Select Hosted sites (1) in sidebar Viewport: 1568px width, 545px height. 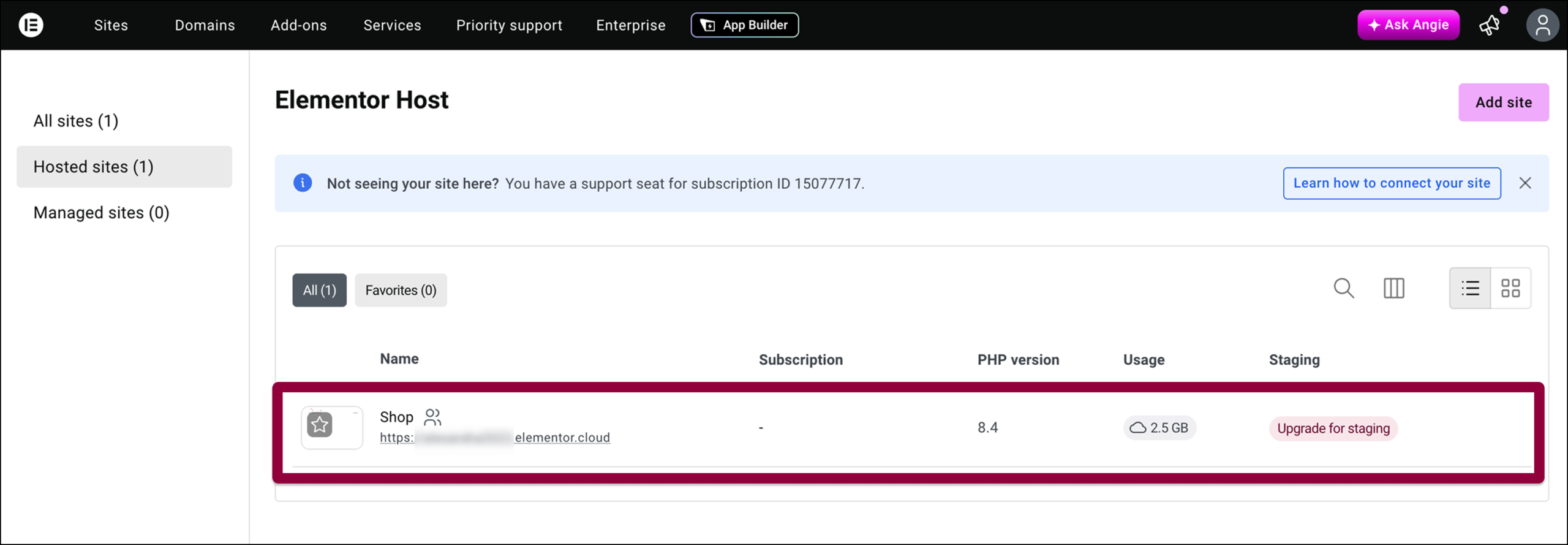(x=124, y=167)
